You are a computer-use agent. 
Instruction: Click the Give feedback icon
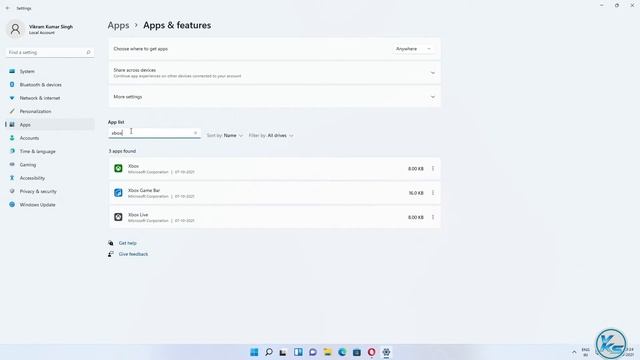(x=111, y=254)
